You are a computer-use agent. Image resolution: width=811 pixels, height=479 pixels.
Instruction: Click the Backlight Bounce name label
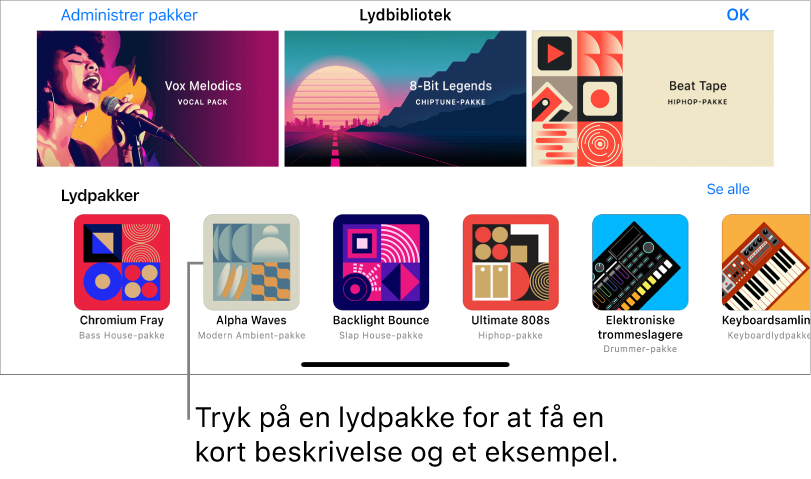pos(381,320)
